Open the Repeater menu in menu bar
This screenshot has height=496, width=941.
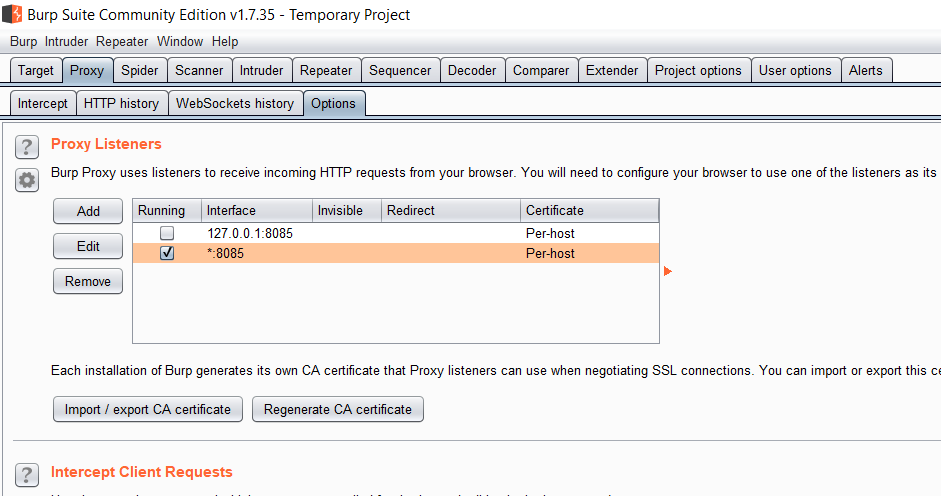(122, 41)
